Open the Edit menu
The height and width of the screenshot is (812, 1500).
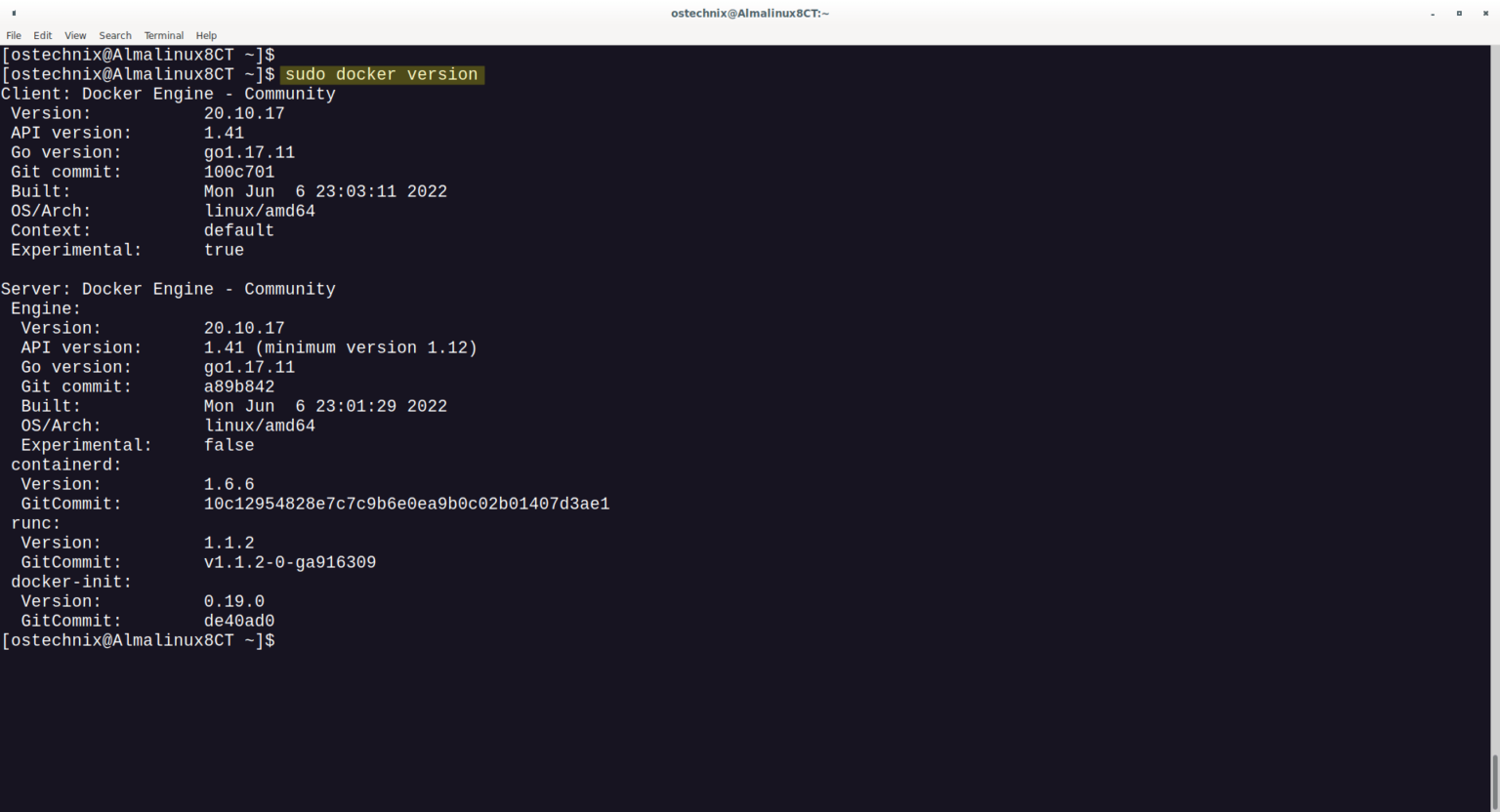coord(43,35)
